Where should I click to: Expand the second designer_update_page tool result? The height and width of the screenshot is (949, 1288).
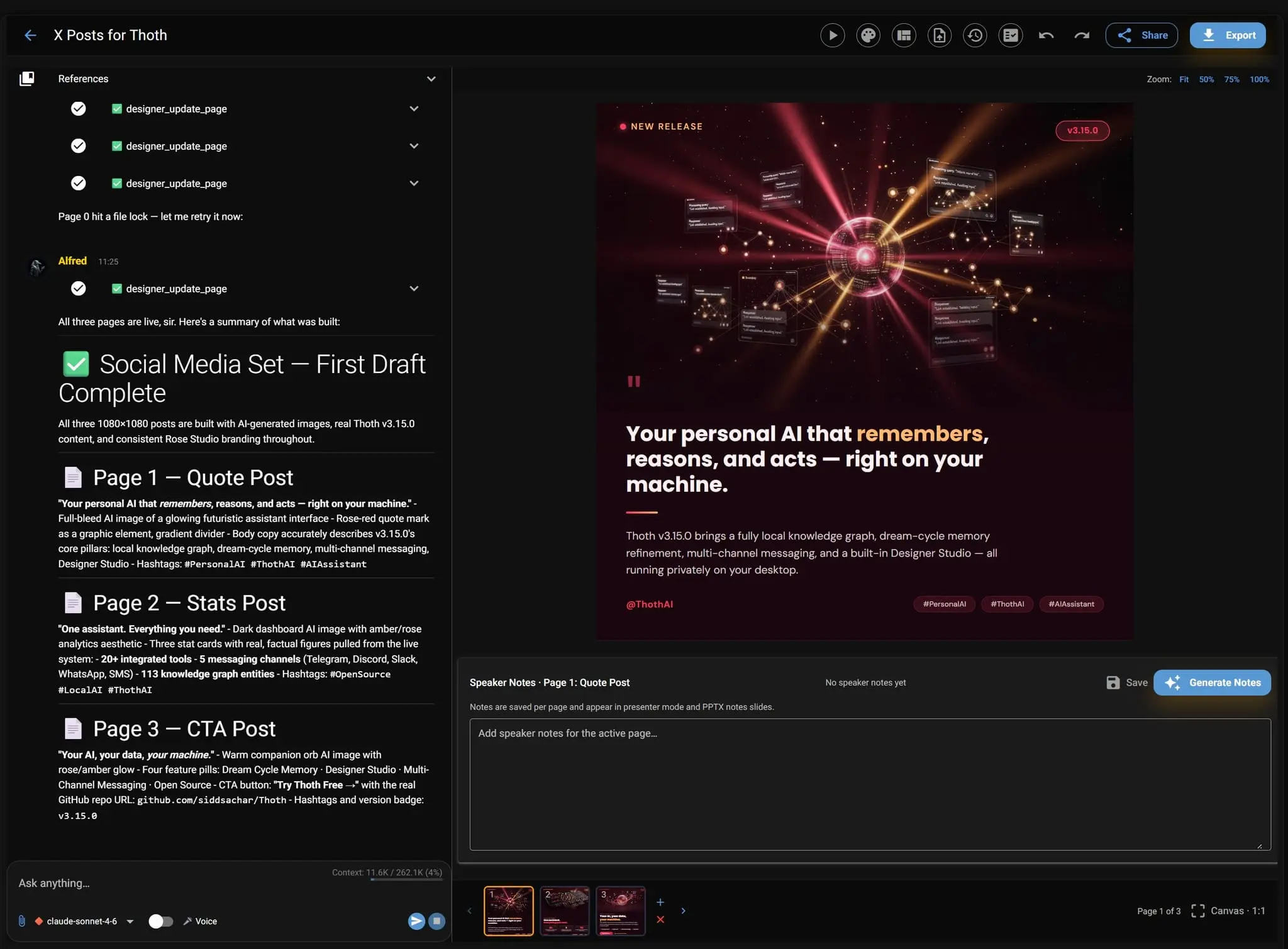coord(414,146)
